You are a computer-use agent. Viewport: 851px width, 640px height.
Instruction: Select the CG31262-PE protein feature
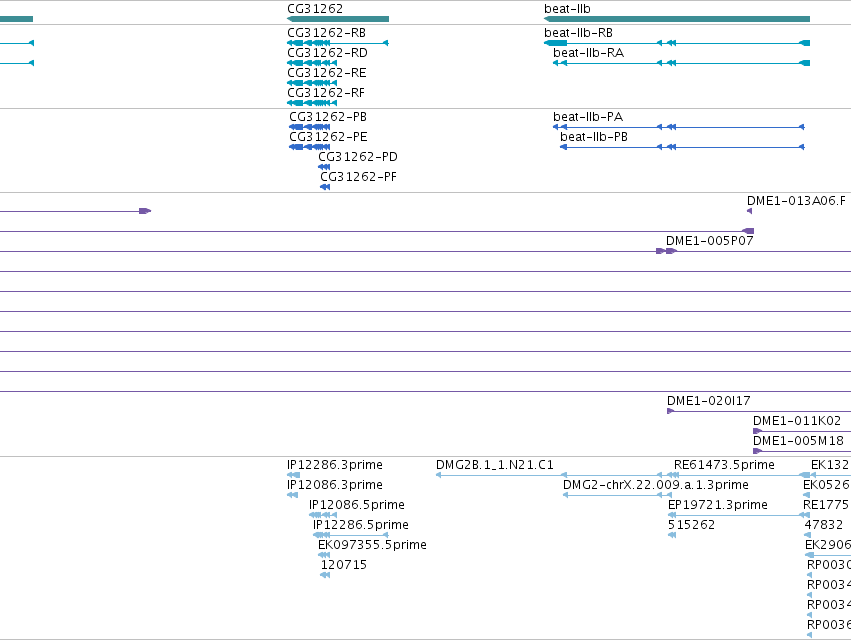coord(309,147)
